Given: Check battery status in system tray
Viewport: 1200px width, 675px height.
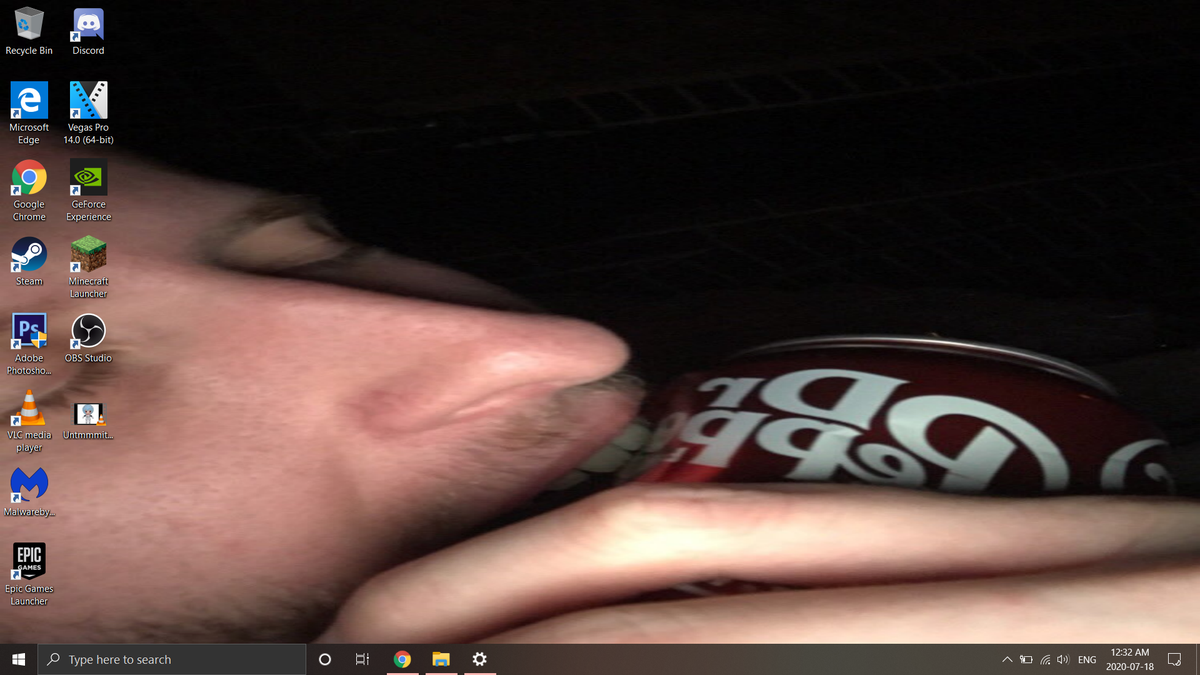Looking at the screenshot, I should (1026, 660).
